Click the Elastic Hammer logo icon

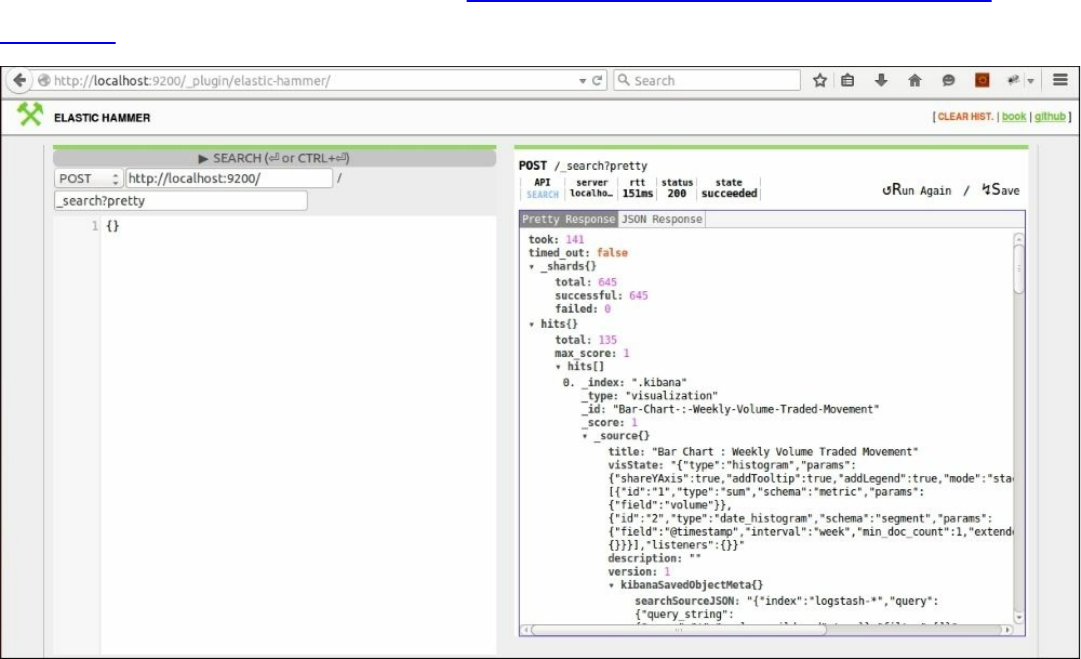(31, 116)
